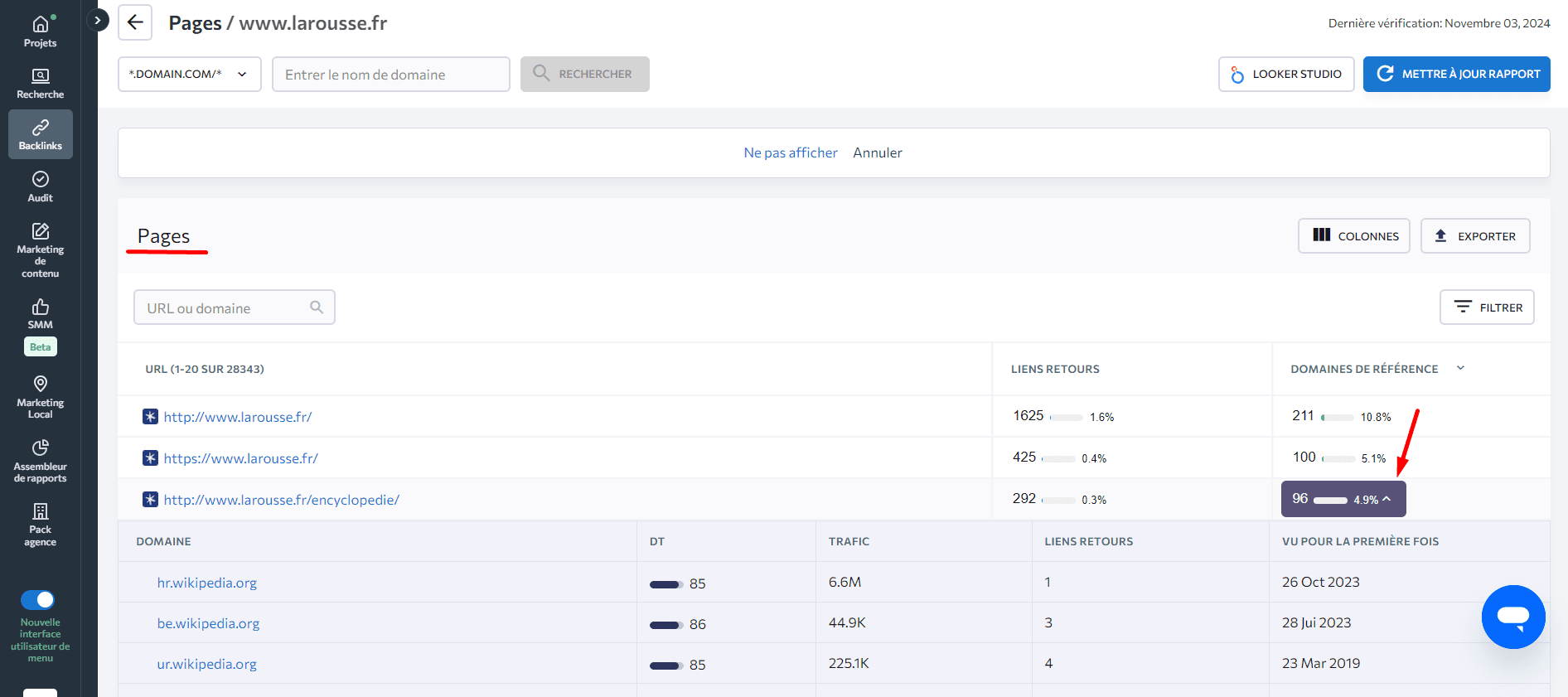
Task: Click Annuler in the banner
Action: pos(878,152)
